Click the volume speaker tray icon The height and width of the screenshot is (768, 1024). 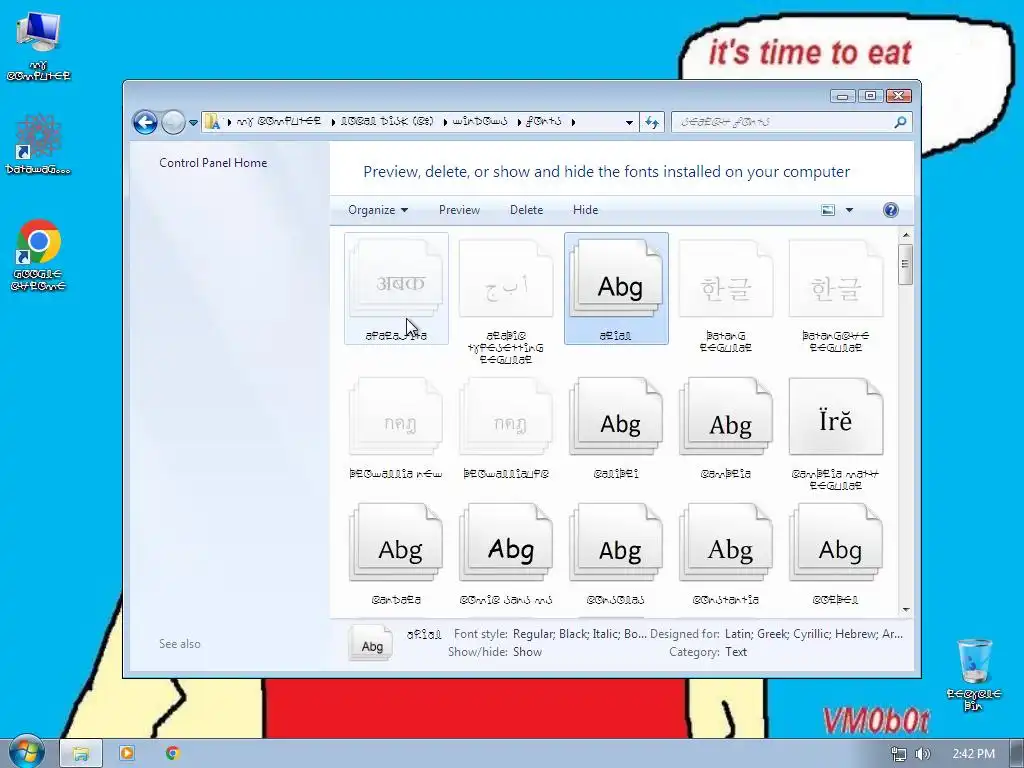tap(922, 754)
